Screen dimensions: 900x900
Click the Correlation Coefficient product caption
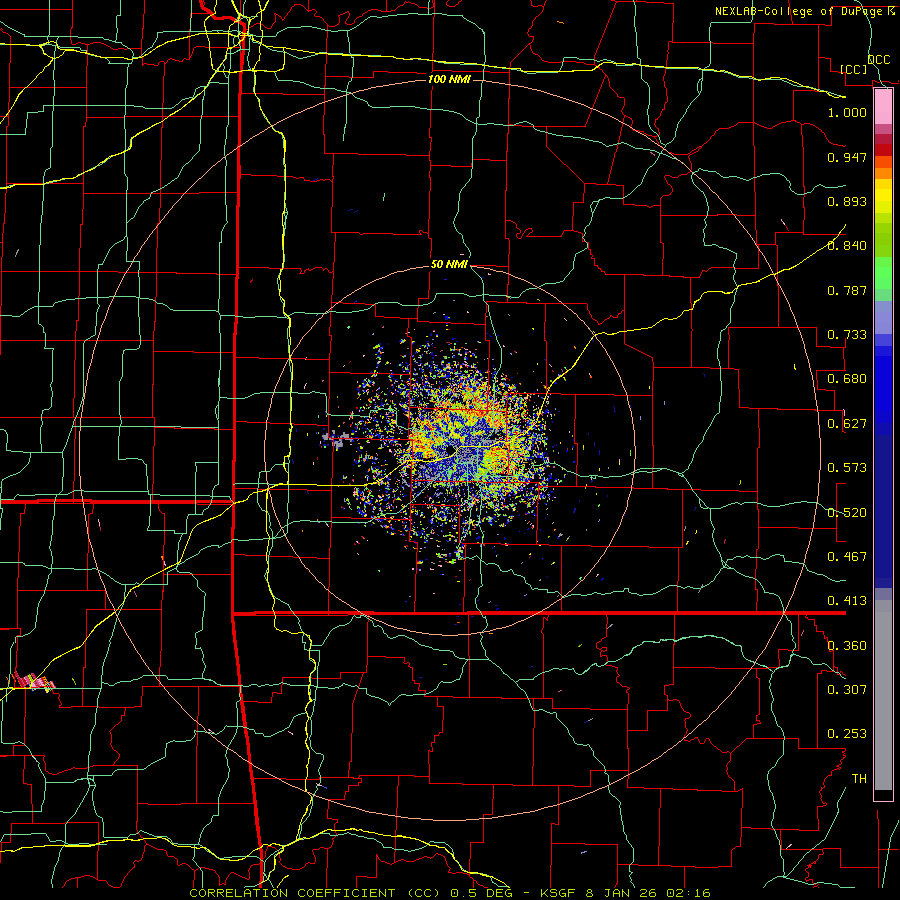(450, 893)
